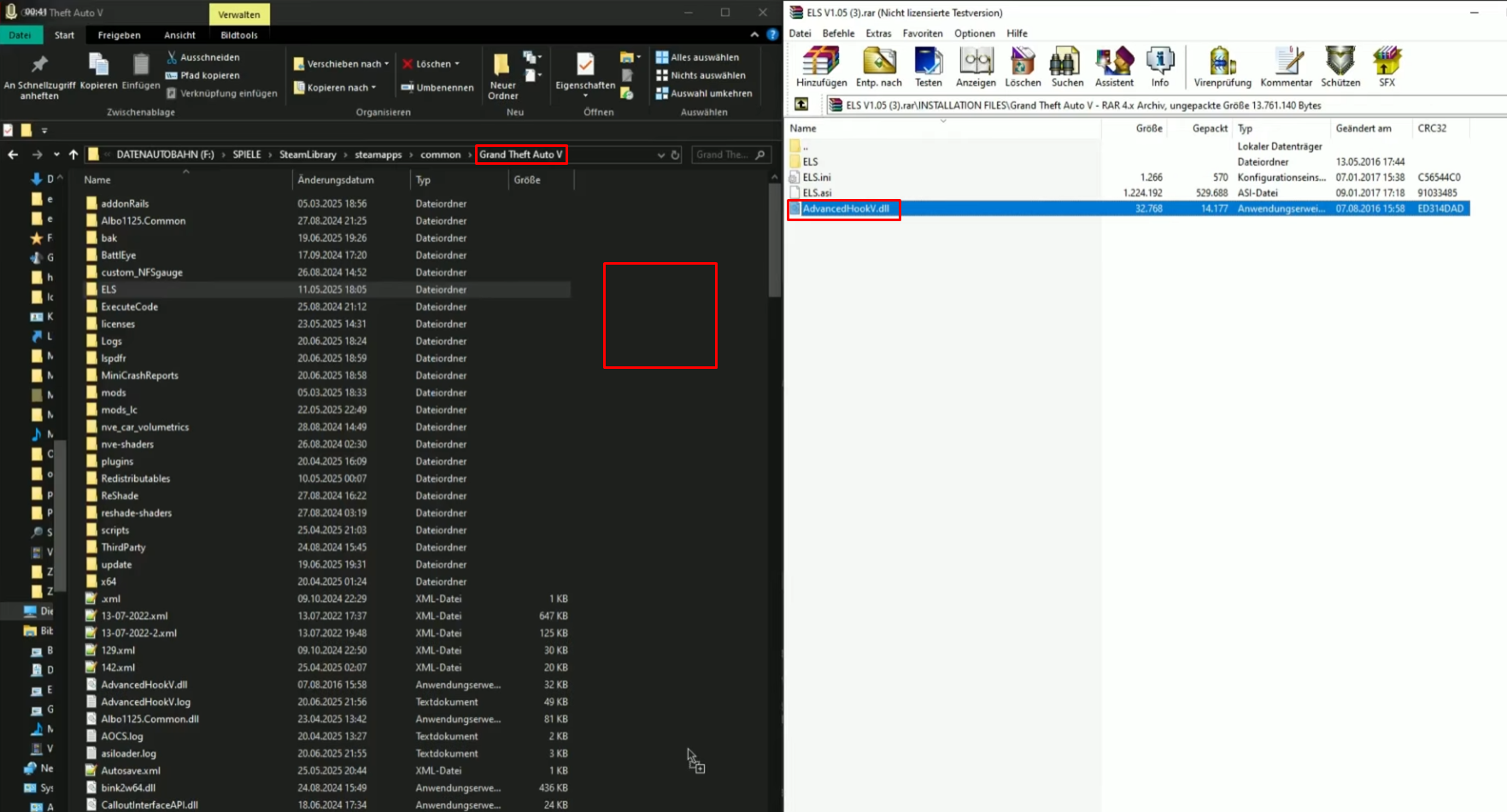The image size is (1507, 812).
Task: Select AdvancedHookV.dll in WinRAR archive
Action: pos(1129,208)
